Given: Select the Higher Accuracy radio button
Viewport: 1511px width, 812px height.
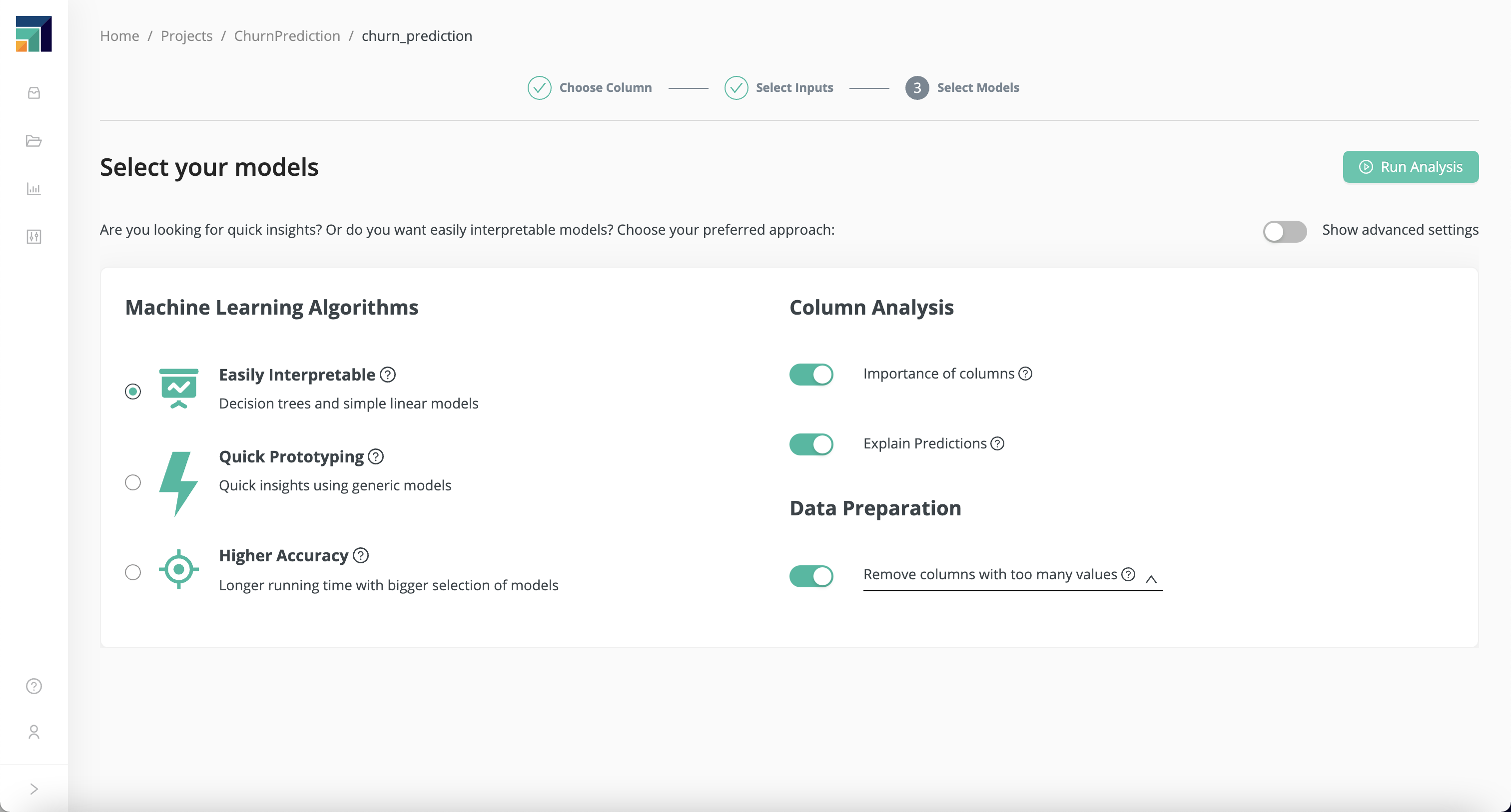Looking at the screenshot, I should pos(133,572).
